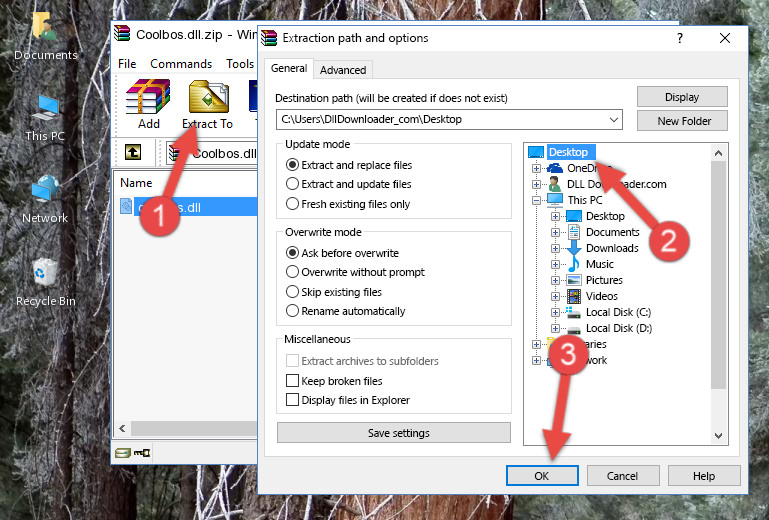Click the Cancel button

622,476
